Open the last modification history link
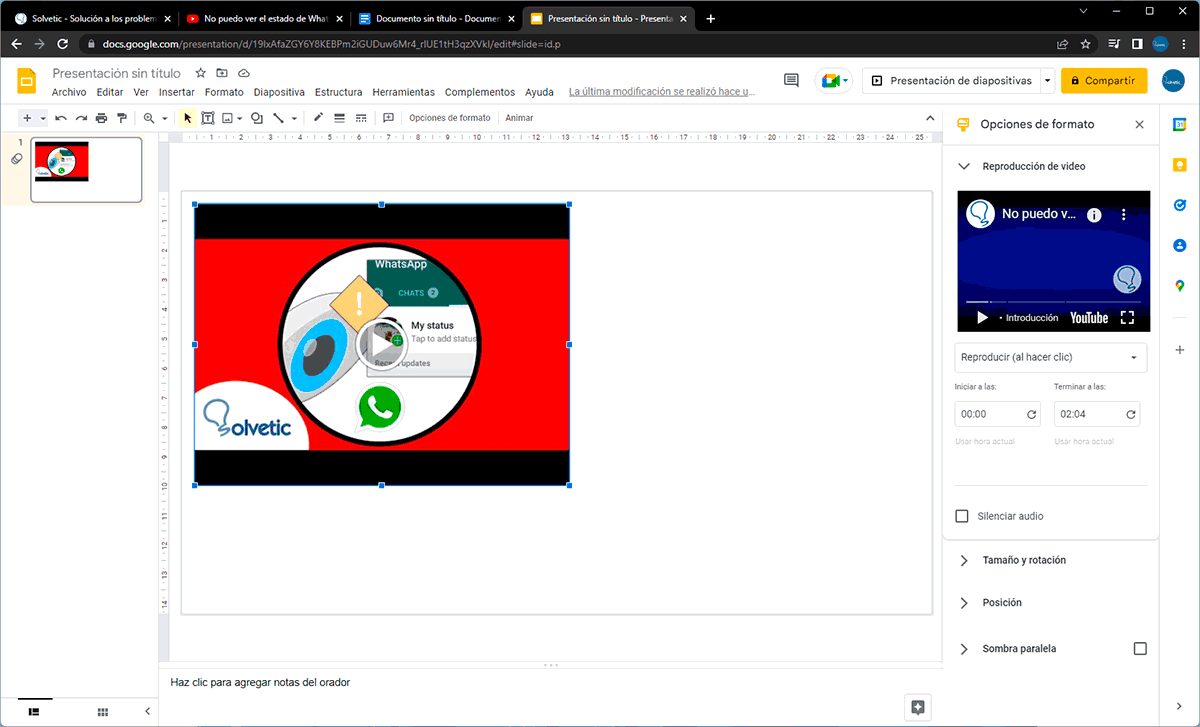 point(661,92)
